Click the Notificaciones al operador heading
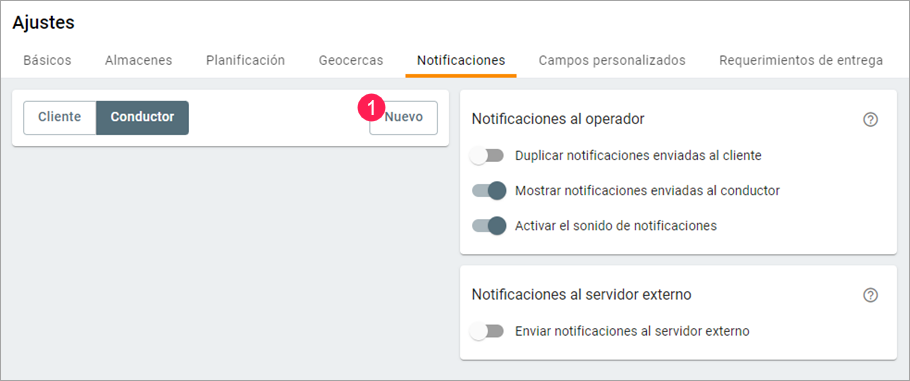910x381 pixels. 558,119
